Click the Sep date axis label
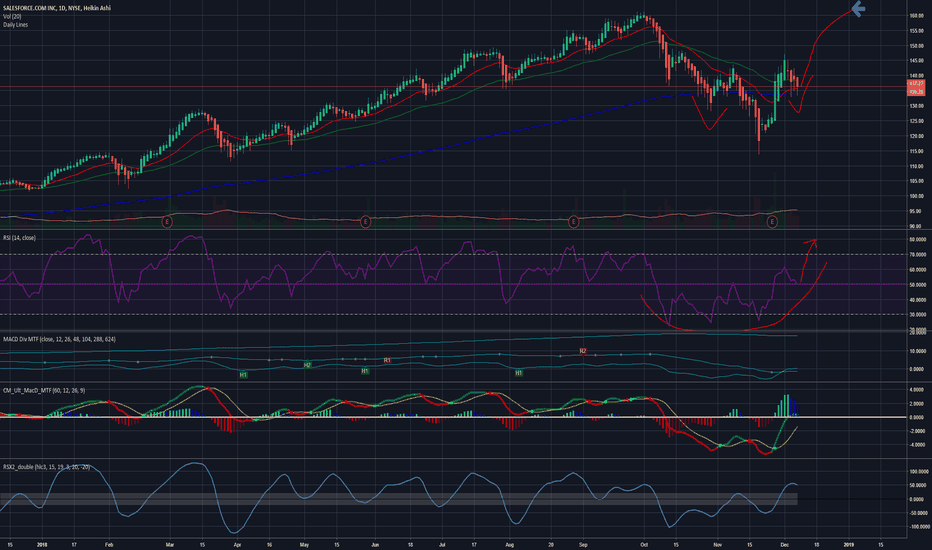Viewport: 932px width, 550px height. point(583,544)
